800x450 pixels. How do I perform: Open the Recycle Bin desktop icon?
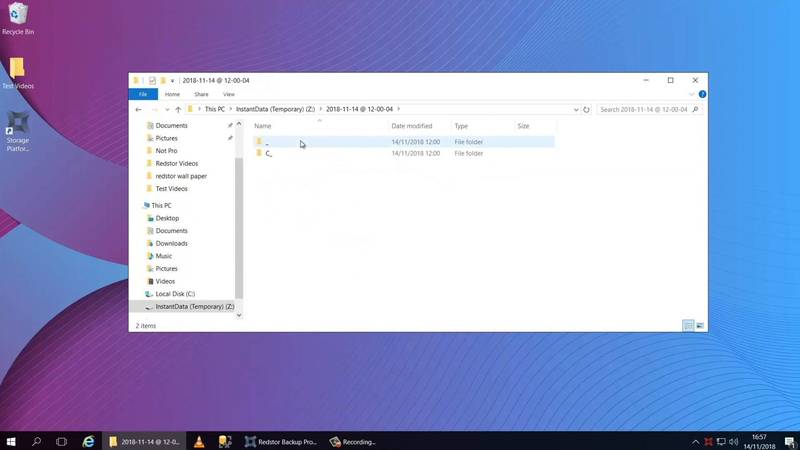pyautogui.click(x=18, y=19)
